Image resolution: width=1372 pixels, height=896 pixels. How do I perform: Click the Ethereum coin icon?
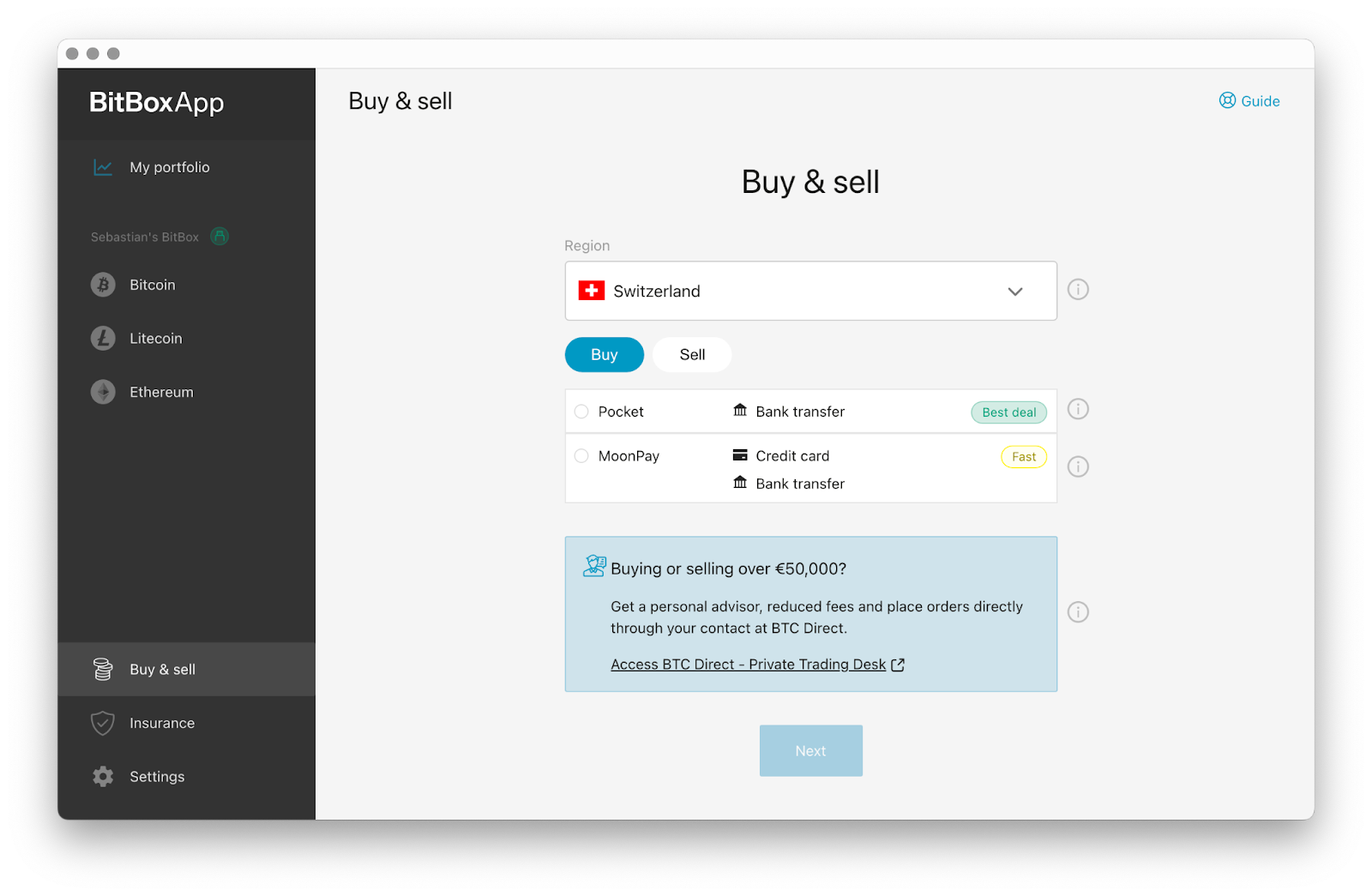(103, 392)
